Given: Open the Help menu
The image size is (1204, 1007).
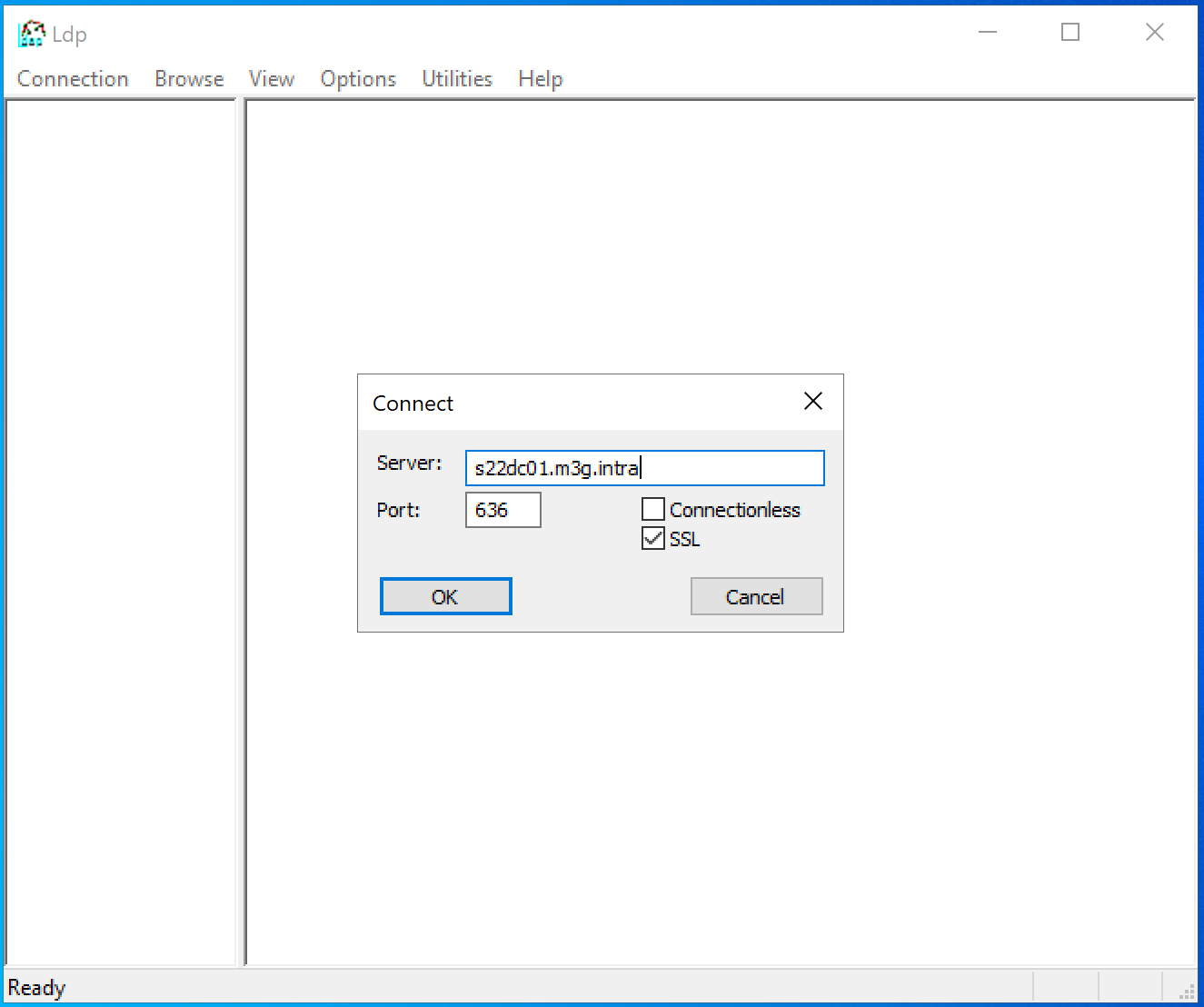Looking at the screenshot, I should point(540,79).
